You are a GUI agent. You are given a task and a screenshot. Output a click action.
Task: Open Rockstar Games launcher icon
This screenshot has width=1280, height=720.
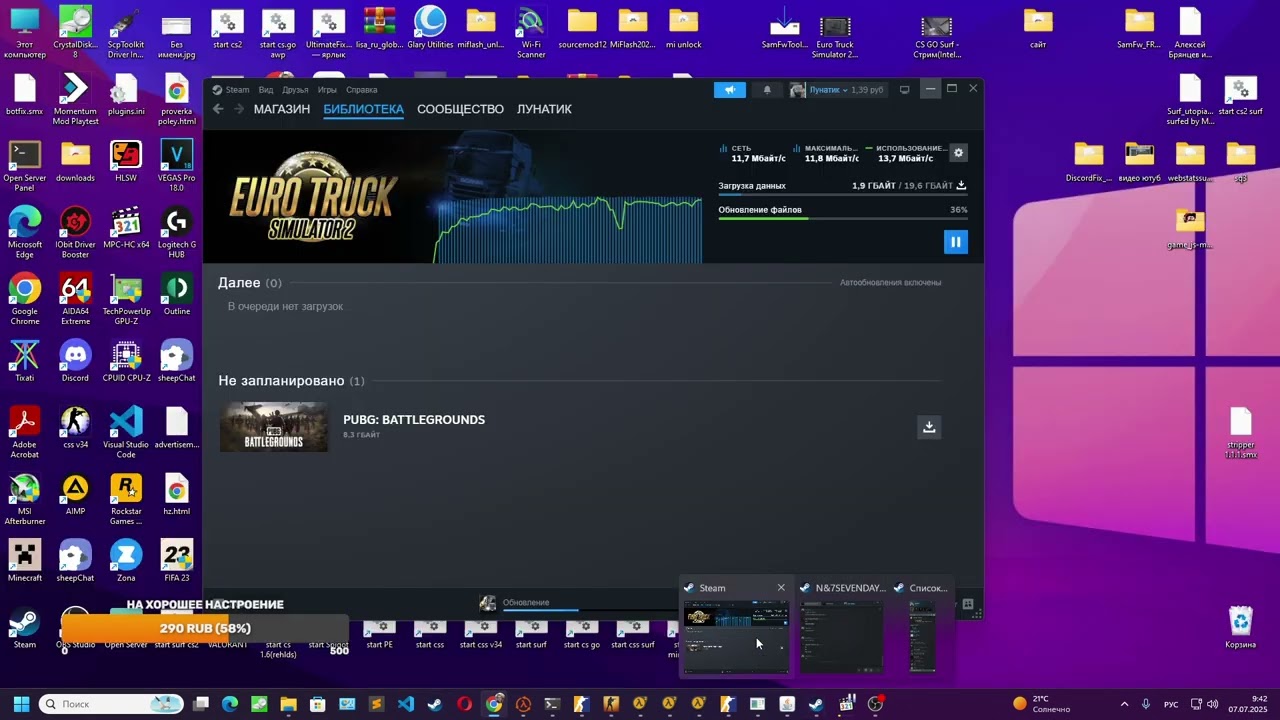coord(126,499)
